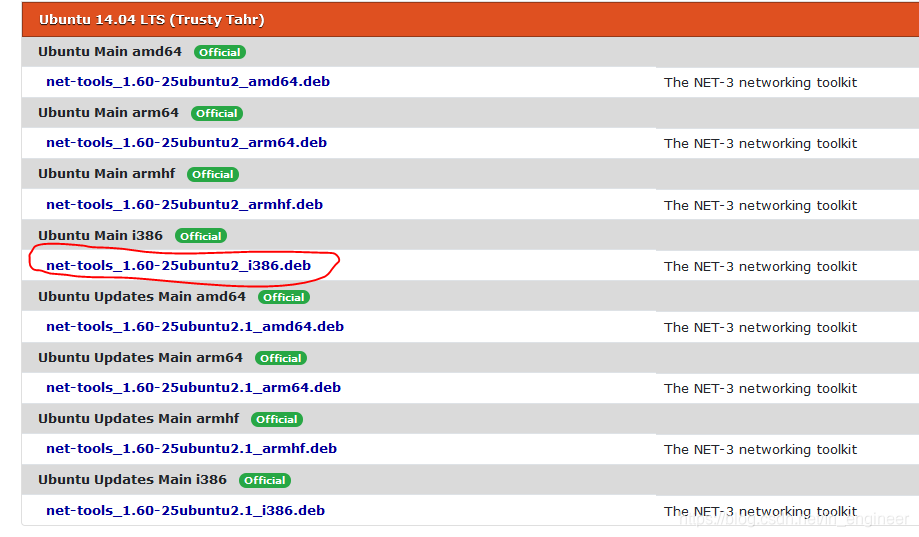The width and height of the screenshot is (919, 537).
Task: Open net-tools_1.60-25ubuntu2_armhf.deb link
Action: click(184, 205)
